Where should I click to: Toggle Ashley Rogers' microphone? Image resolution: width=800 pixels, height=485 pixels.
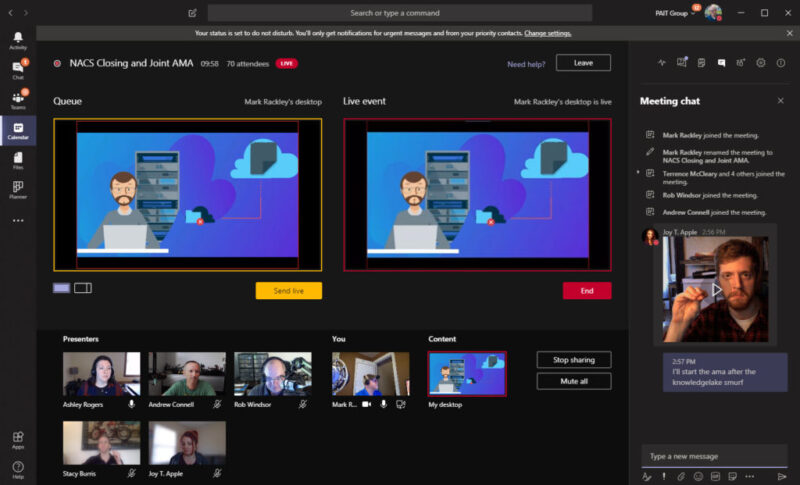tap(131, 404)
